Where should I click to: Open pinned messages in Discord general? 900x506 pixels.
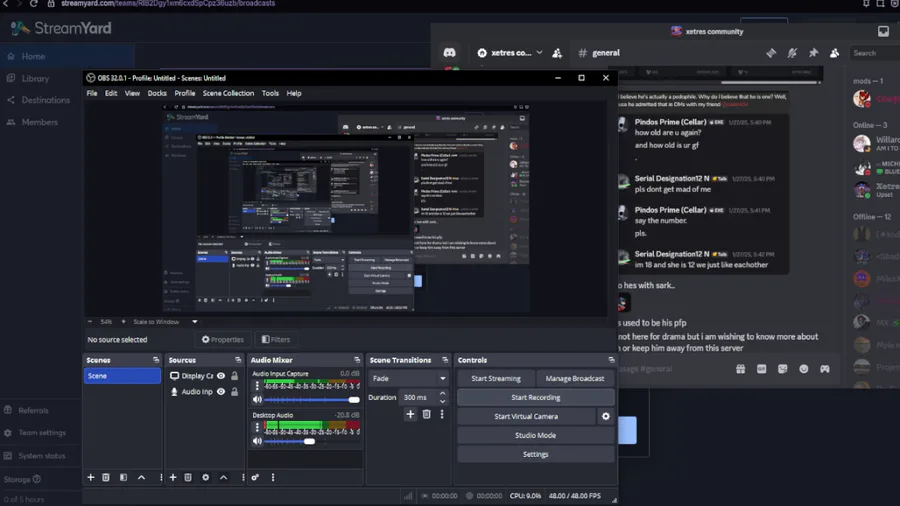tap(813, 53)
